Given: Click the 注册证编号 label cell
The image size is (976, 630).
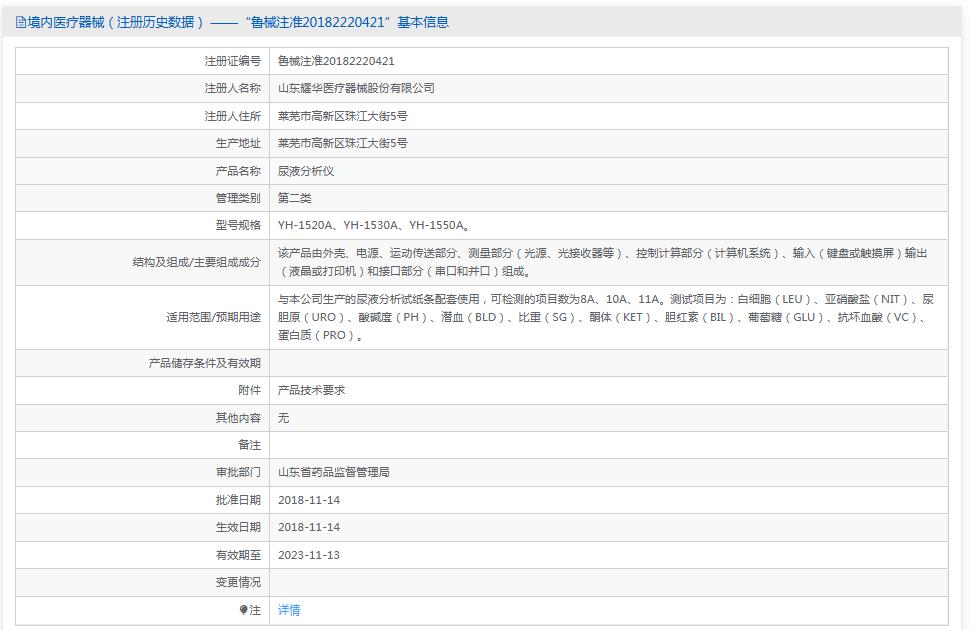Looking at the screenshot, I should (x=233, y=61).
